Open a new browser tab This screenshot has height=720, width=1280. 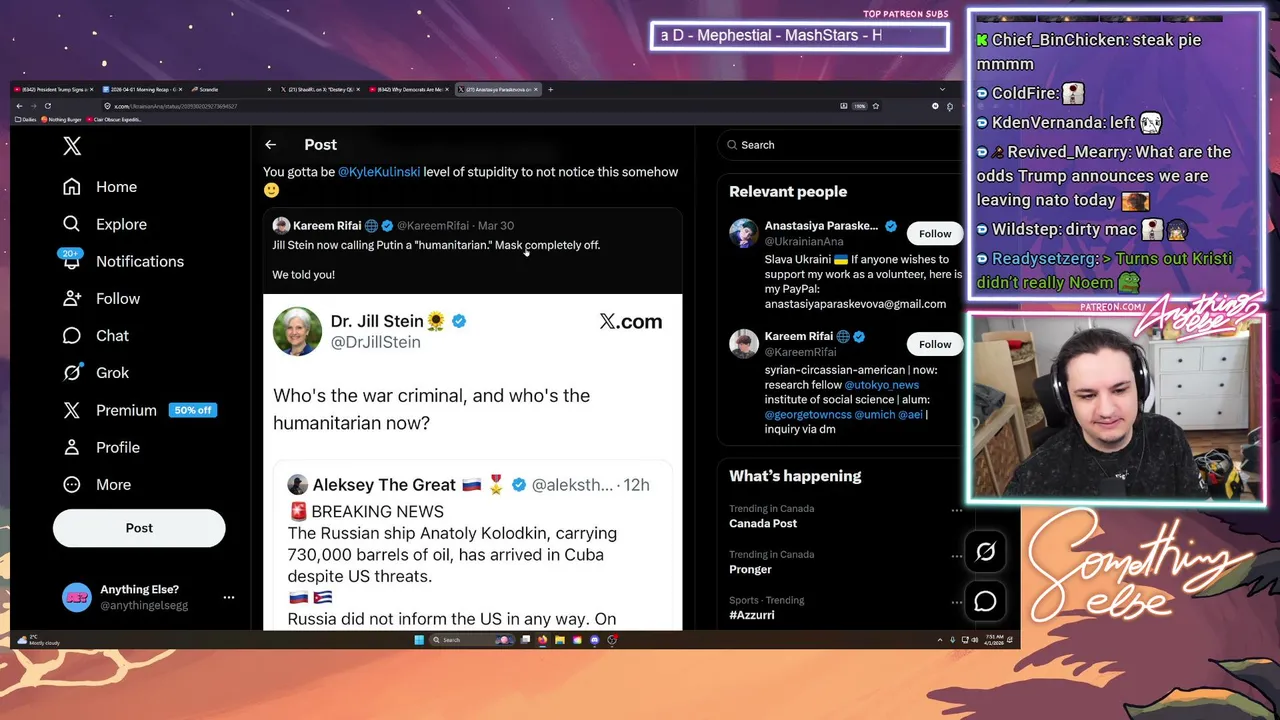[x=550, y=89]
